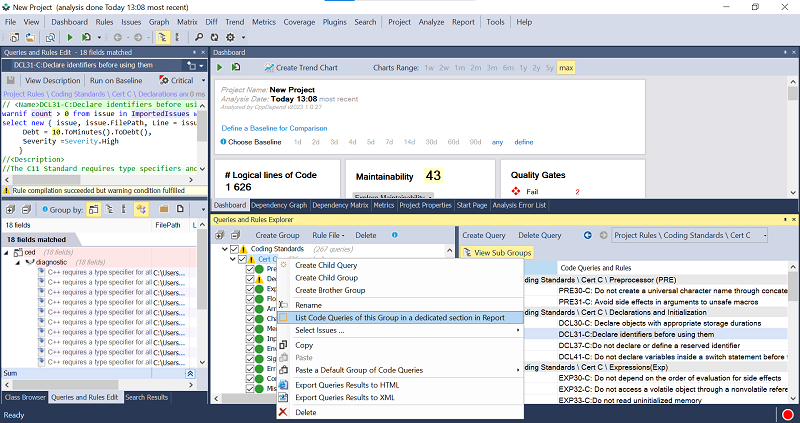Screen dimensions: 800x423
Task: Click the info icon next to Delete in Explorer toolbar
Action: 394,235
